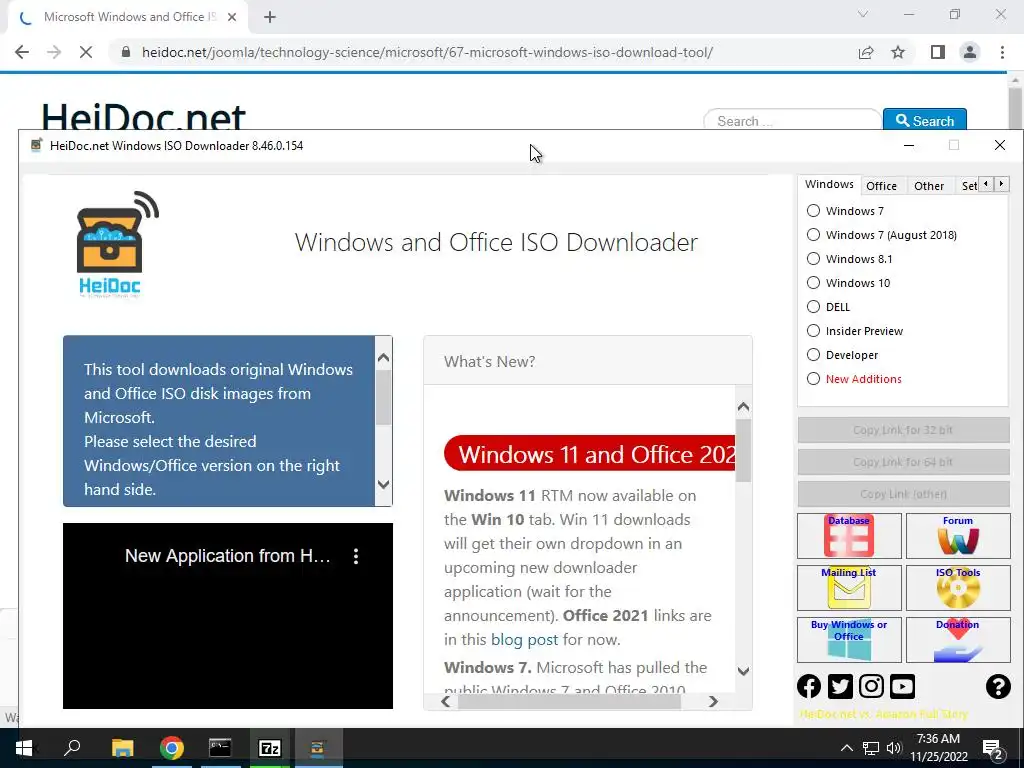This screenshot has height=768, width=1024.
Task: Click up arrow in What's New panel
Action: [x=743, y=407]
